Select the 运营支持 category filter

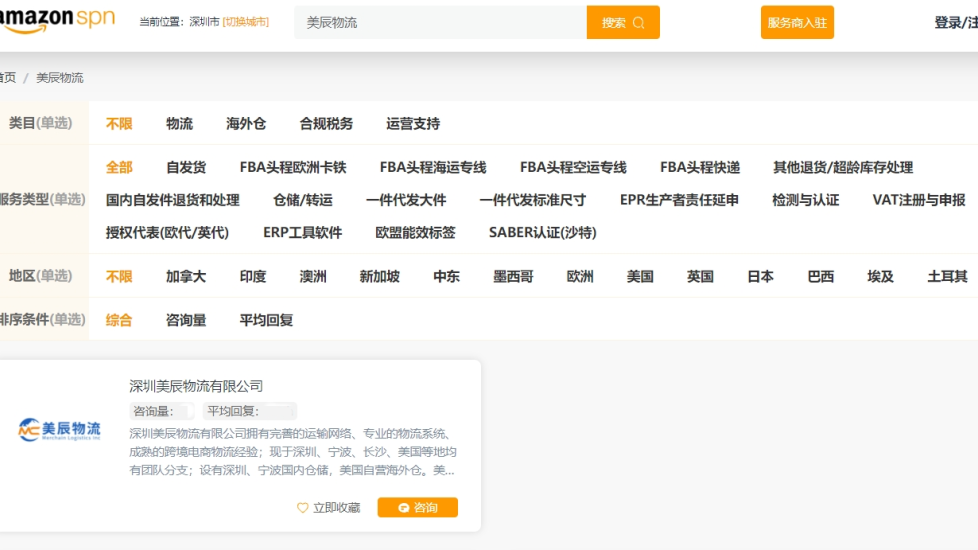point(413,123)
